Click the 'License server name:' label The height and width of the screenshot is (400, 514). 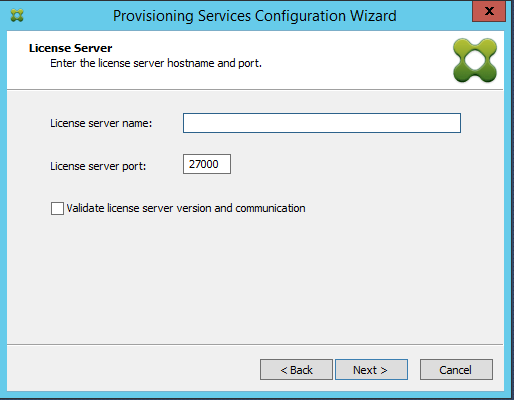101,123
